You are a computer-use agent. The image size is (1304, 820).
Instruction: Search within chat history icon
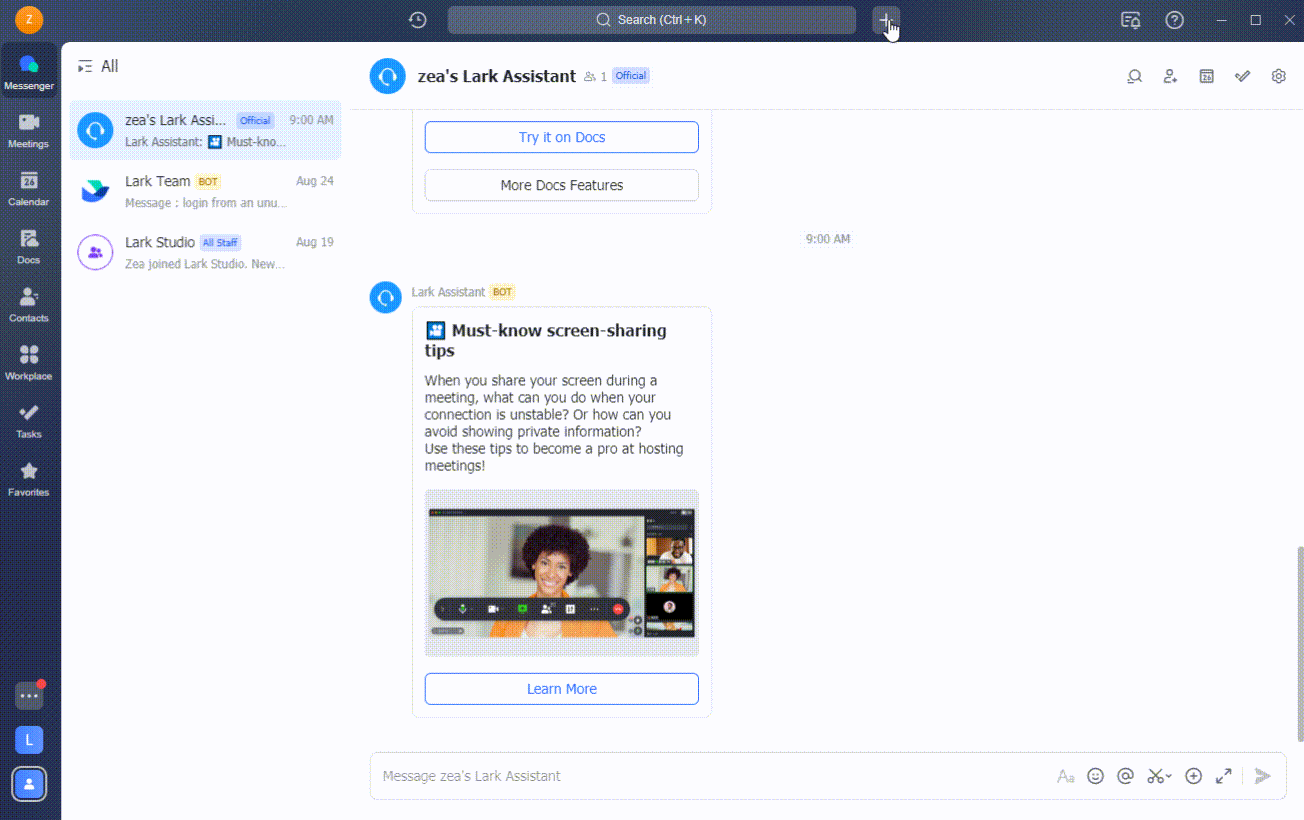click(x=1134, y=76)
